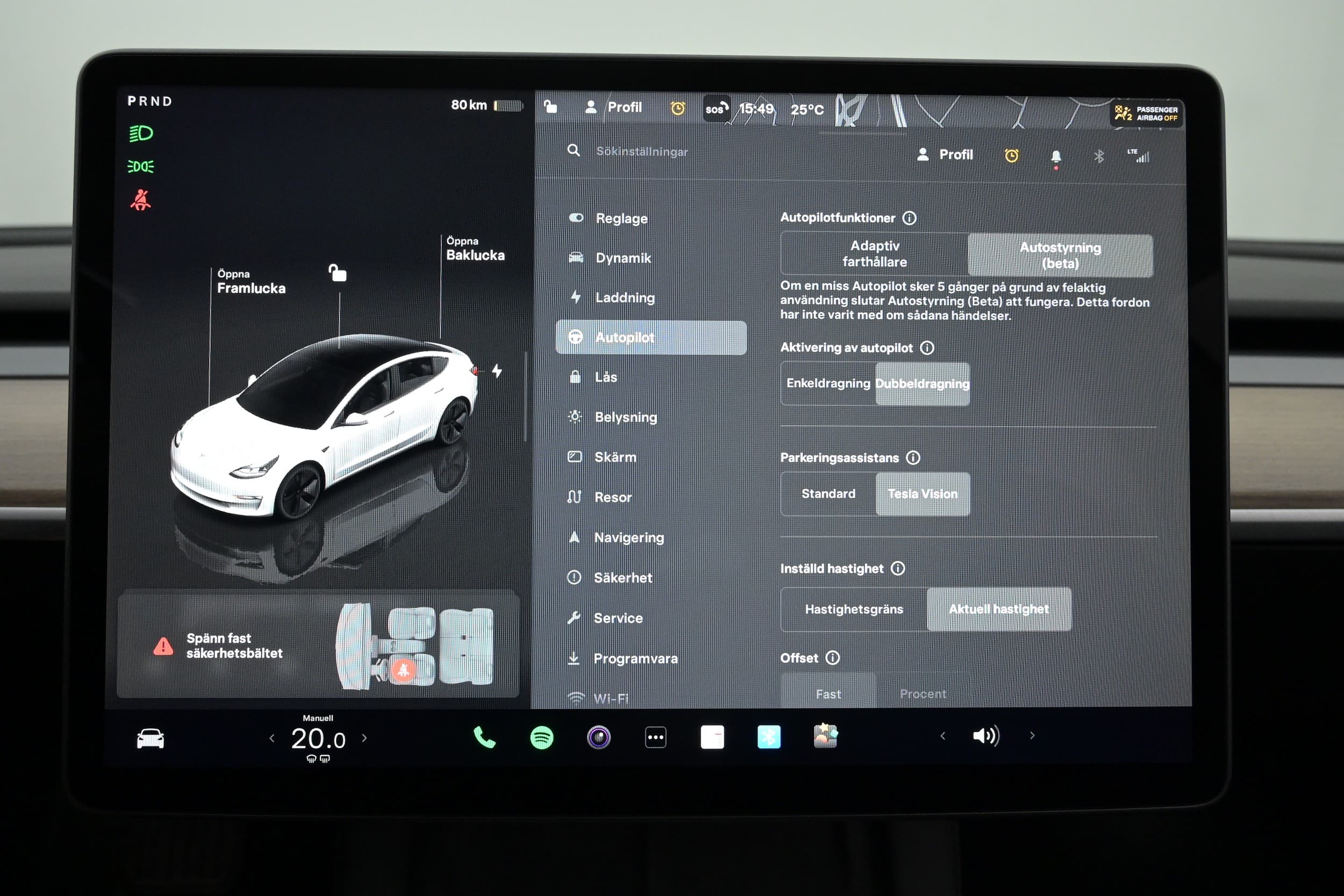Image resolution: width=1344 pixels, height=896 pixels.
Task: Tap the charge port lightning icon
Action: click(x=497, y=371)
